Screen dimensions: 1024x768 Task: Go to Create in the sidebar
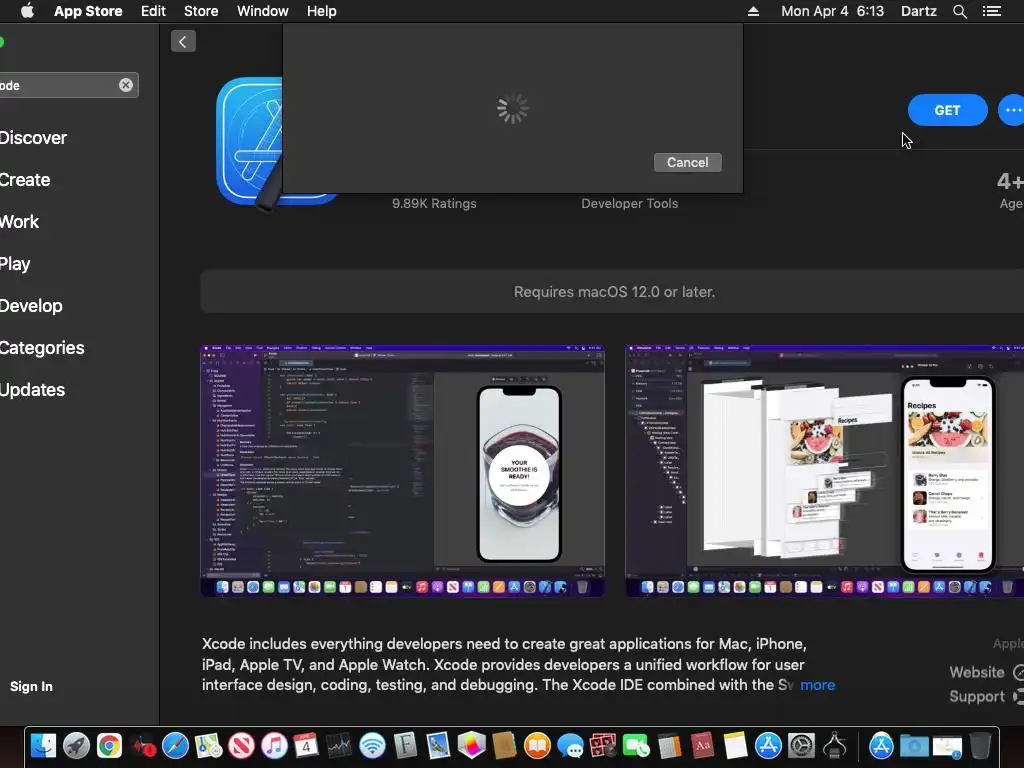25,180
